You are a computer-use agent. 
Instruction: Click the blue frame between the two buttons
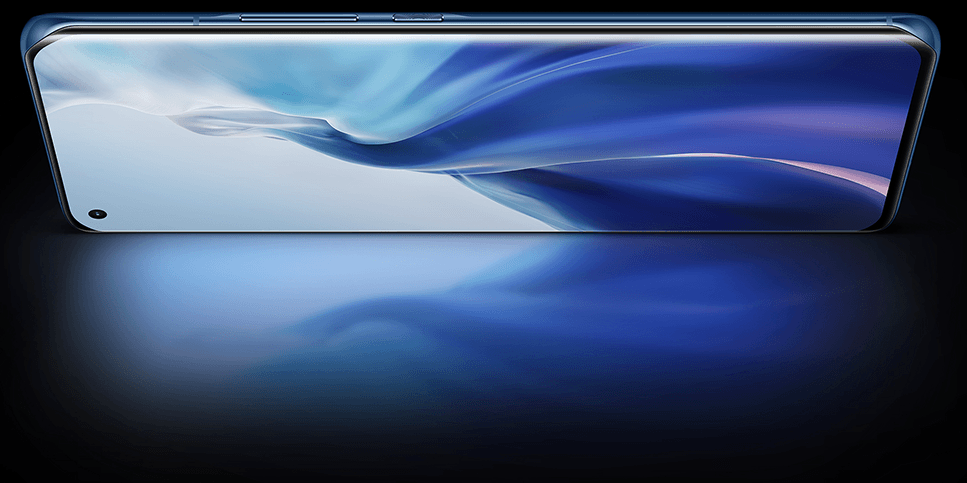pos(375,18)
